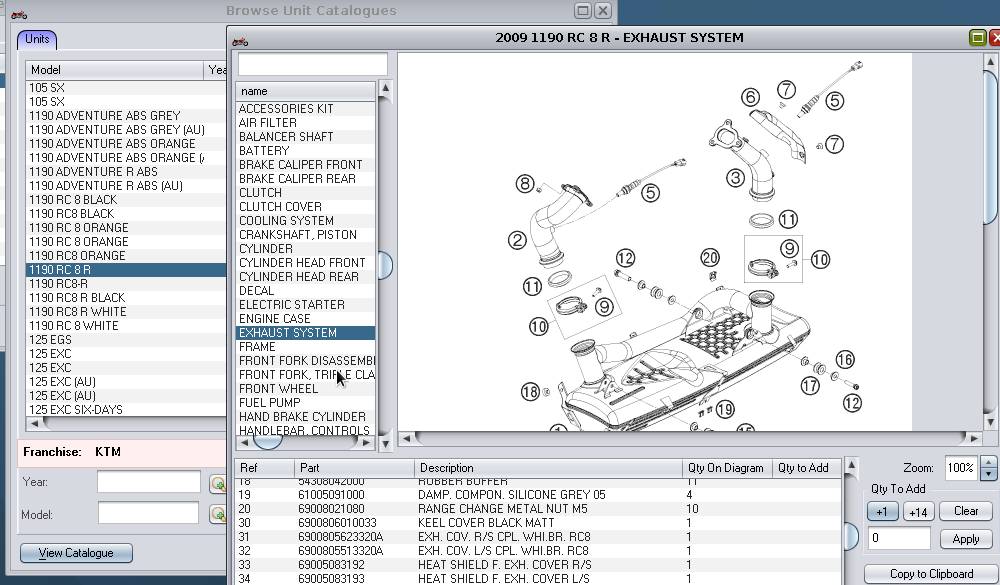Click the View Catalogue button

tap(75, 553)
